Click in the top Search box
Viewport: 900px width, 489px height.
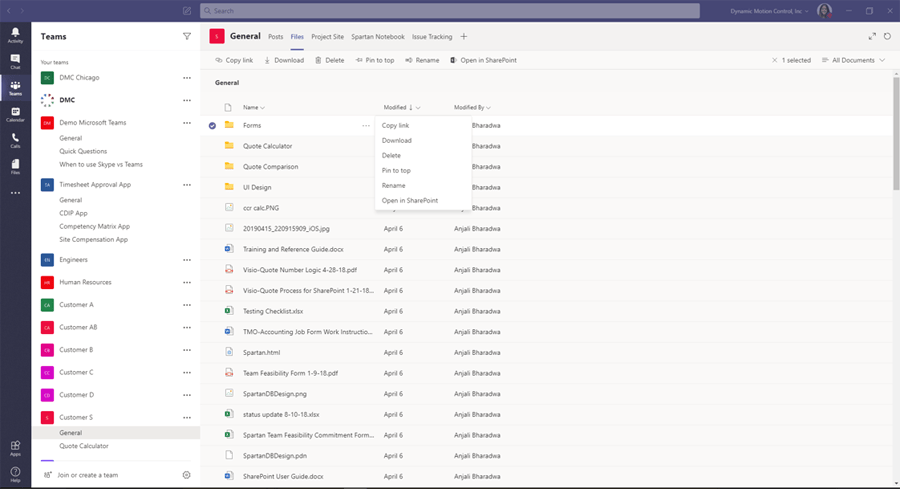pyautogui.click(x=450, y=10)
